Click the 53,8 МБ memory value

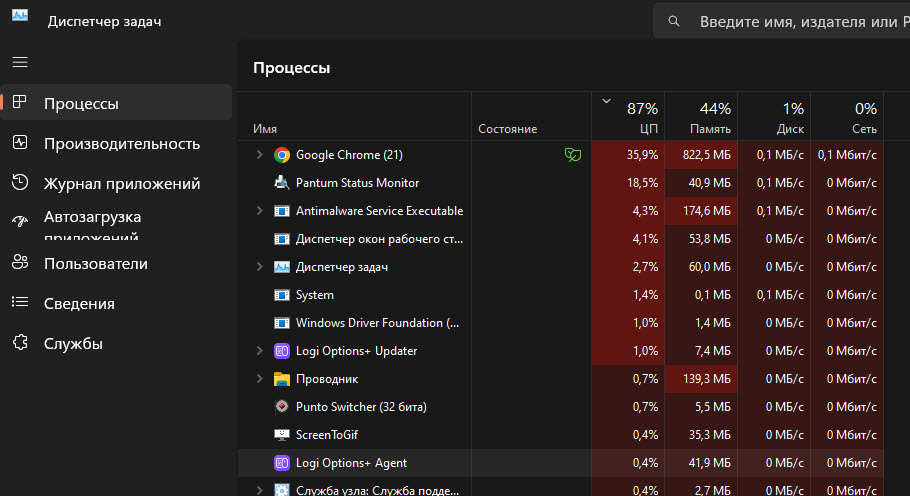(x=709, y=238)
